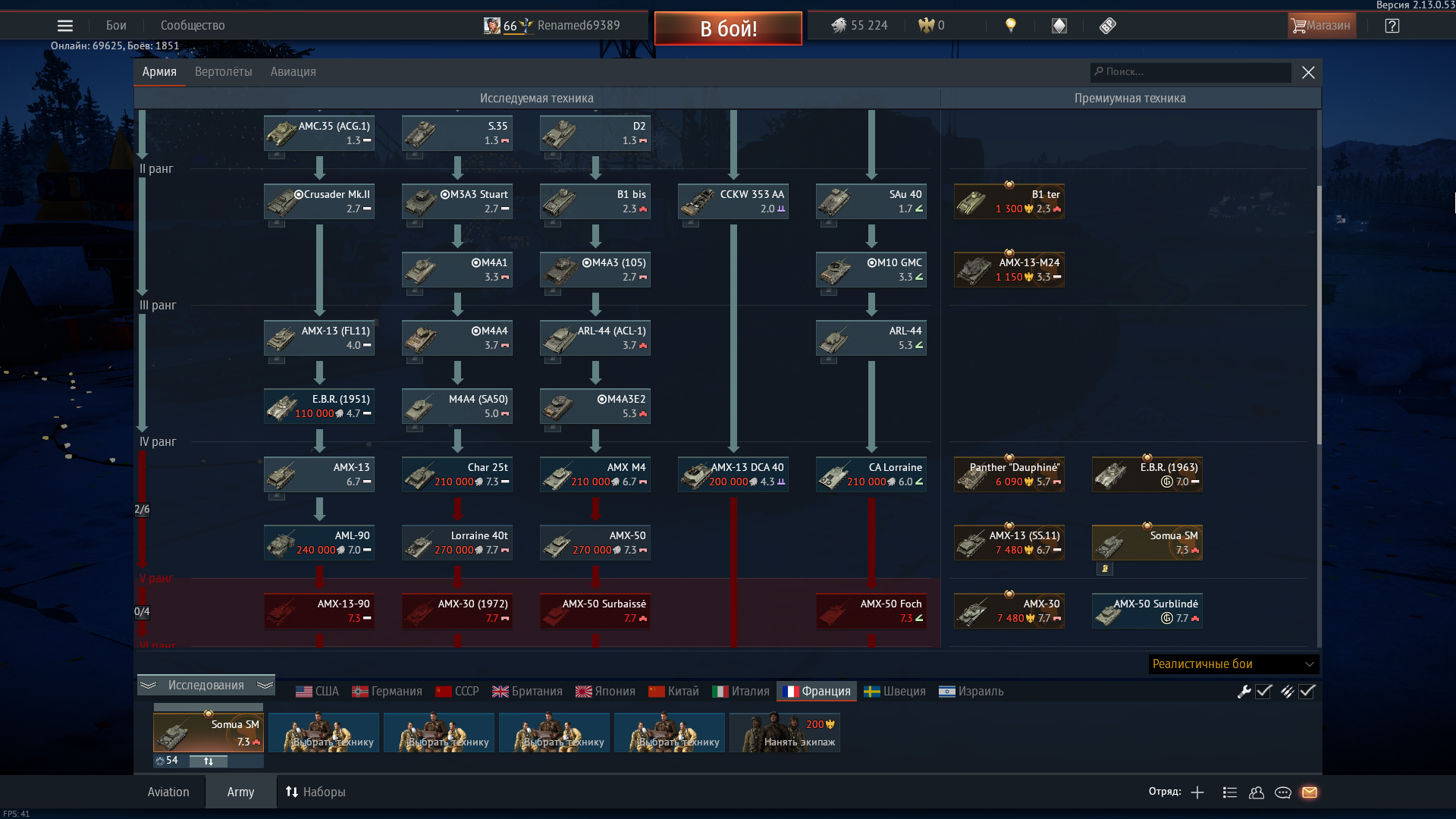Viewport: 1456px width, 819px height.
Task: Select the Lorraine 40t tank
Action: [x=457, y=543]
